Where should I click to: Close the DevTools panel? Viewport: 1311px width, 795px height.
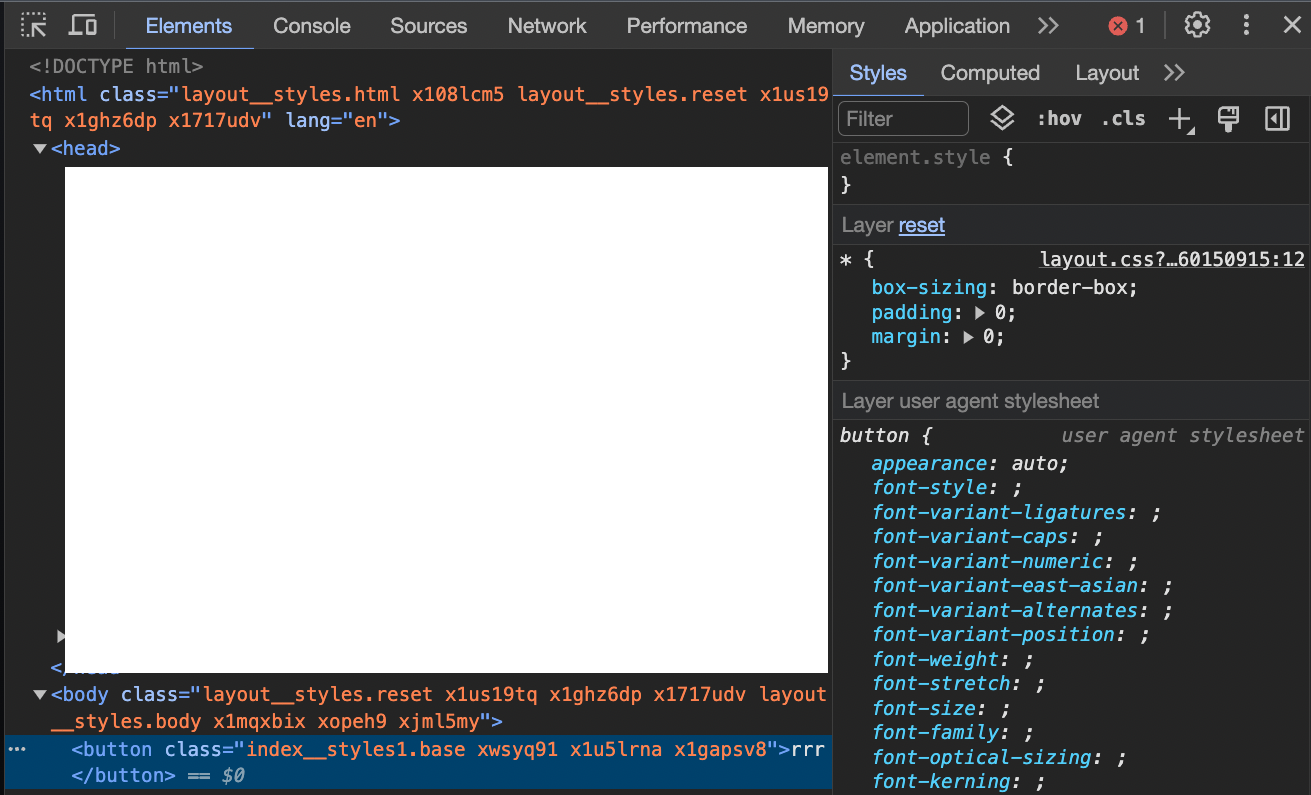click(1292, 25)
